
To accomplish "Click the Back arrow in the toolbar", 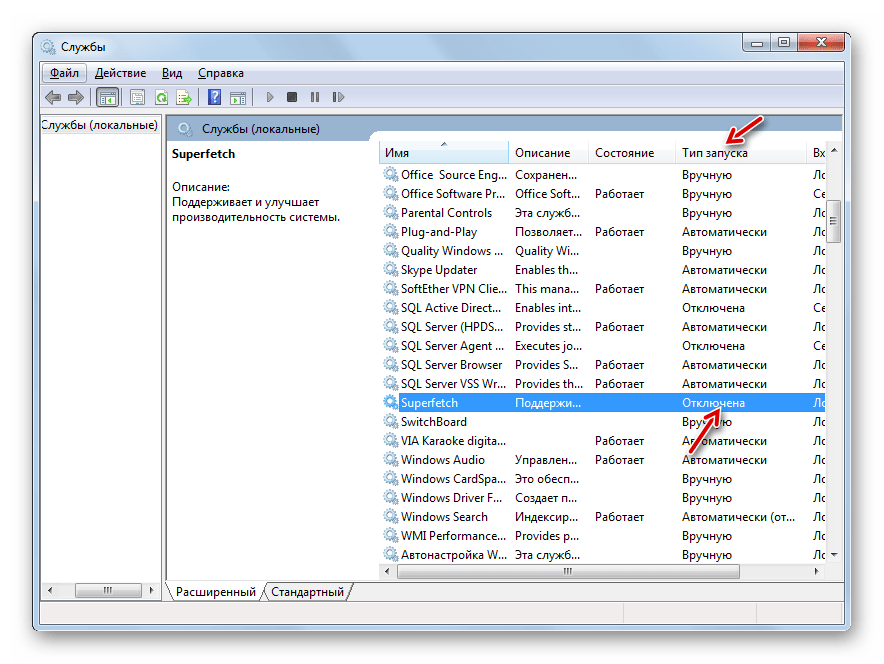I will tap(53, 98).
